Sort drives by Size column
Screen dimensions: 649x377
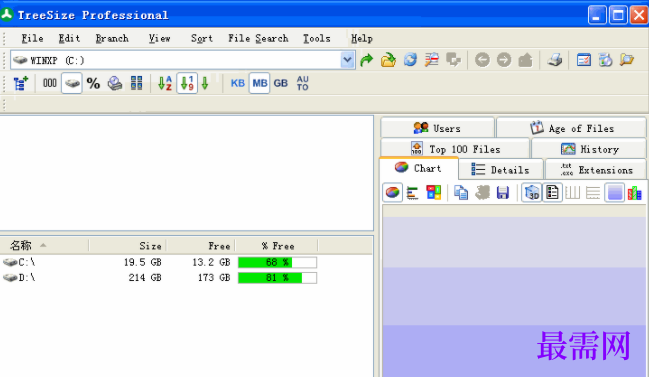[x=127, y=246]
